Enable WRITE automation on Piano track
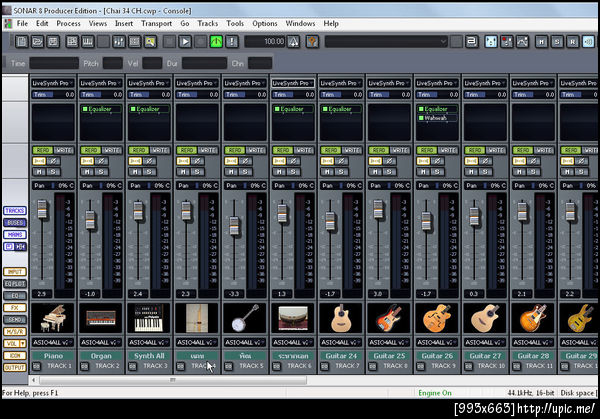Image resolution: width=600 pixels, height=419 pixels. click(x=63, y=149)
